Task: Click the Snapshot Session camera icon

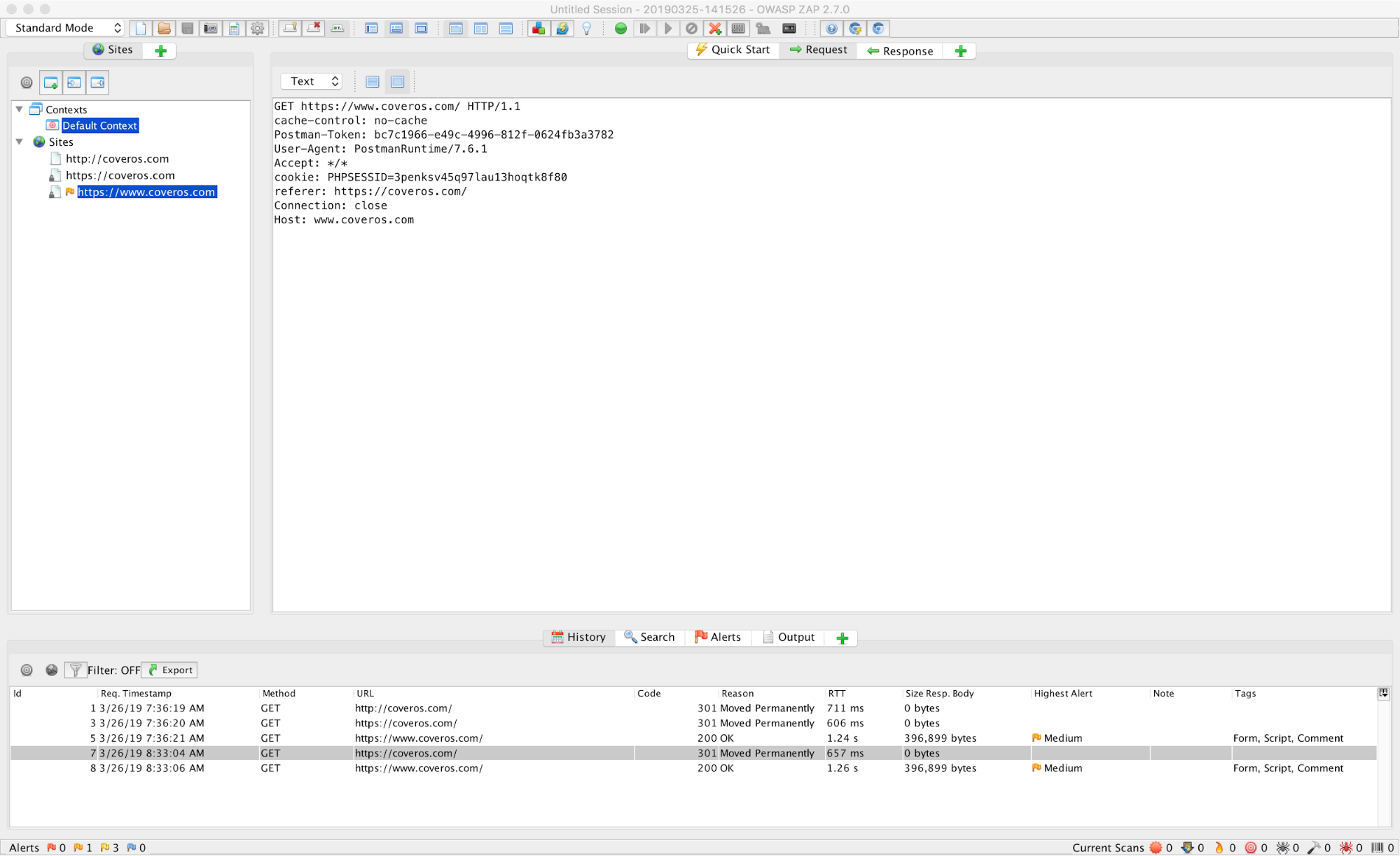Action: 210,28
